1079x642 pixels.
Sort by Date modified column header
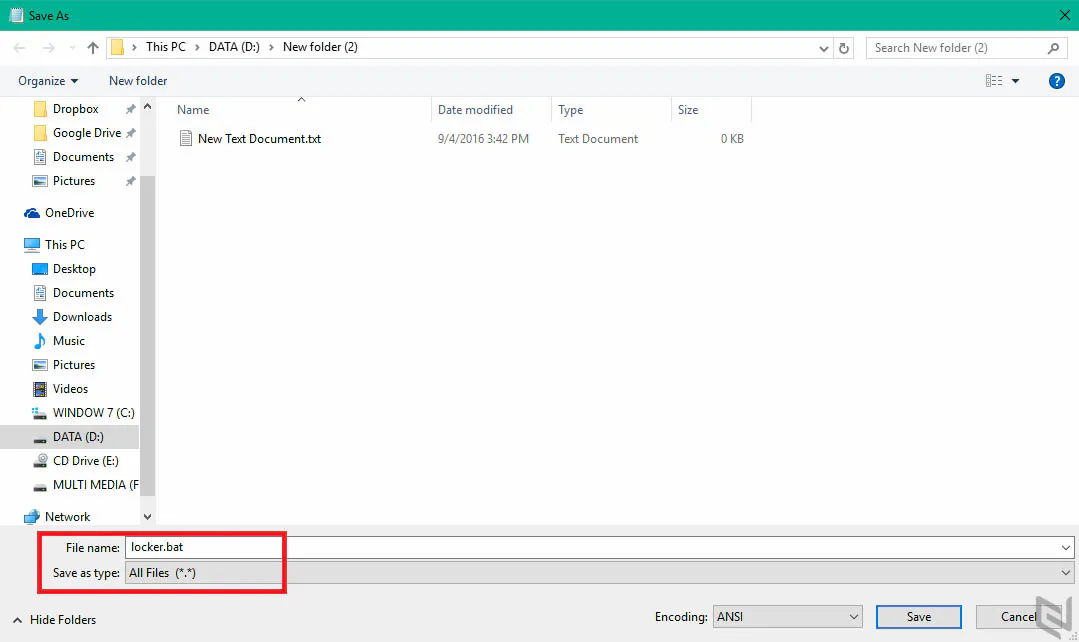point(476,110)
